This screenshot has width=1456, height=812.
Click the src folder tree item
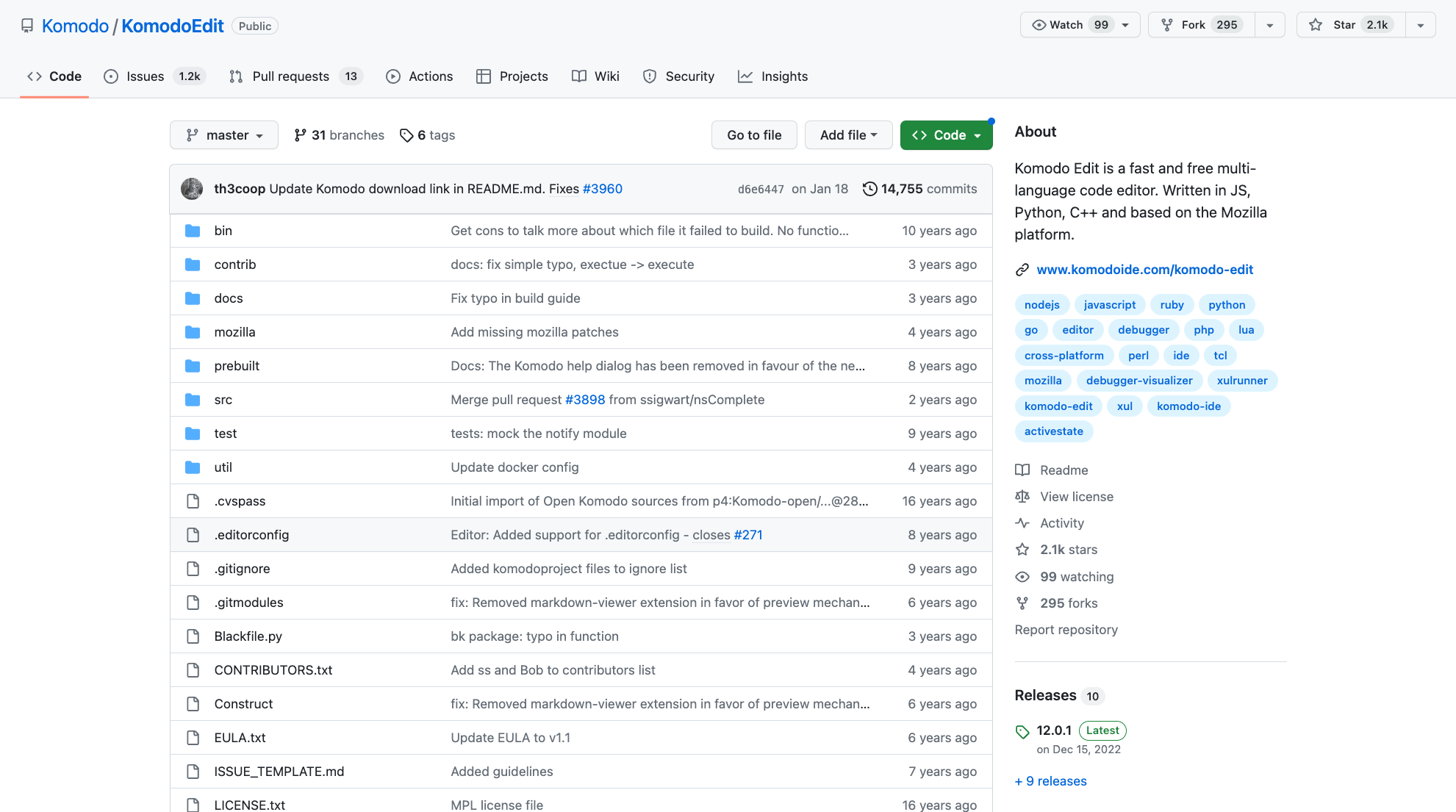click(x=223, y=399)
